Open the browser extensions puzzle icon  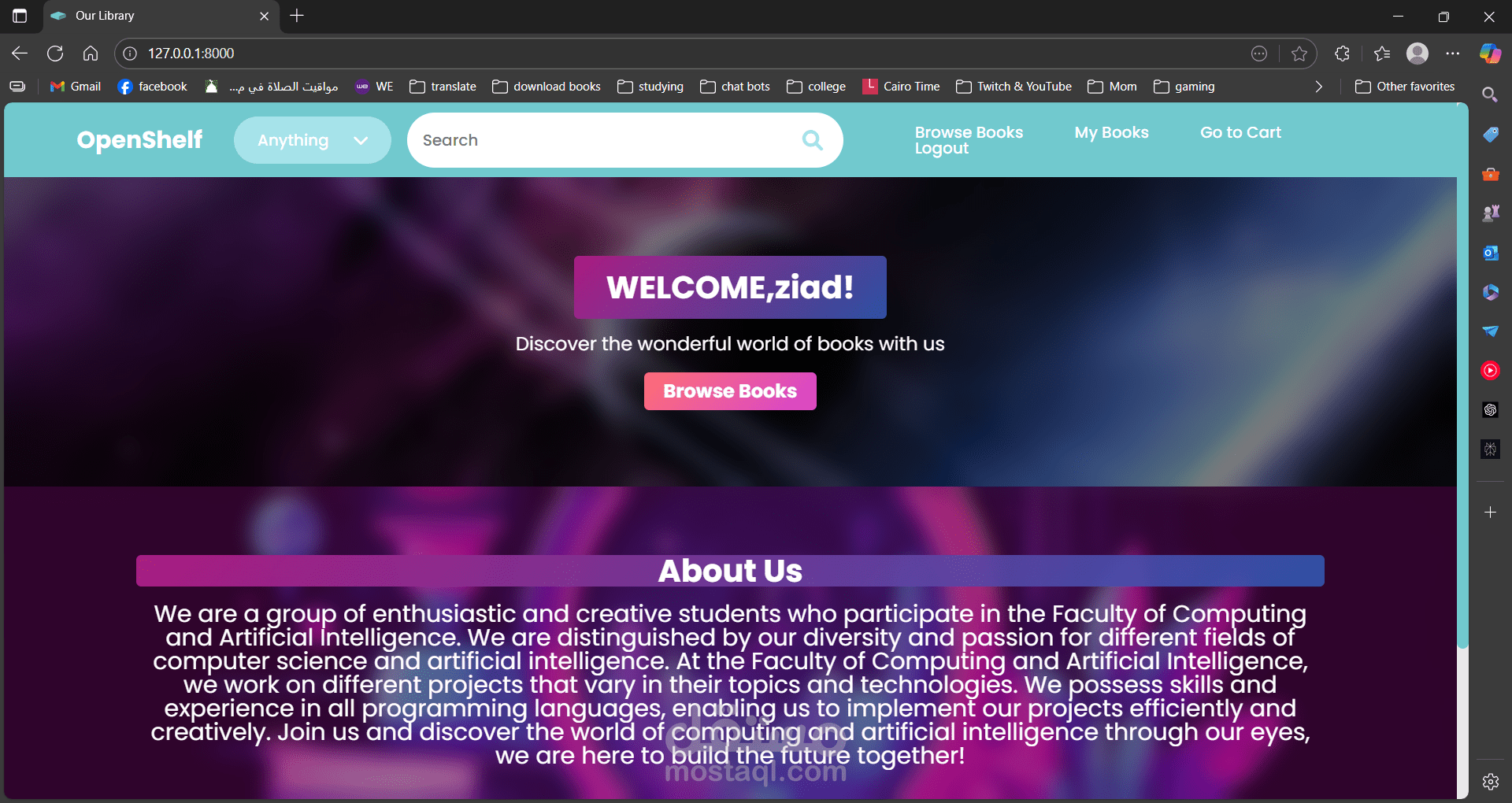click(1343, 54)
